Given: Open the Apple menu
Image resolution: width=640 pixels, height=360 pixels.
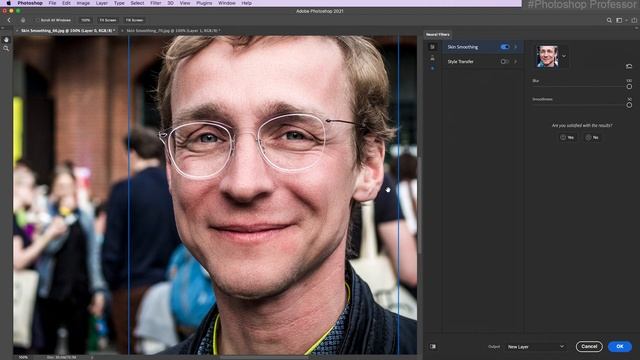Looking at the screenshot, I should tap(9, 3).
